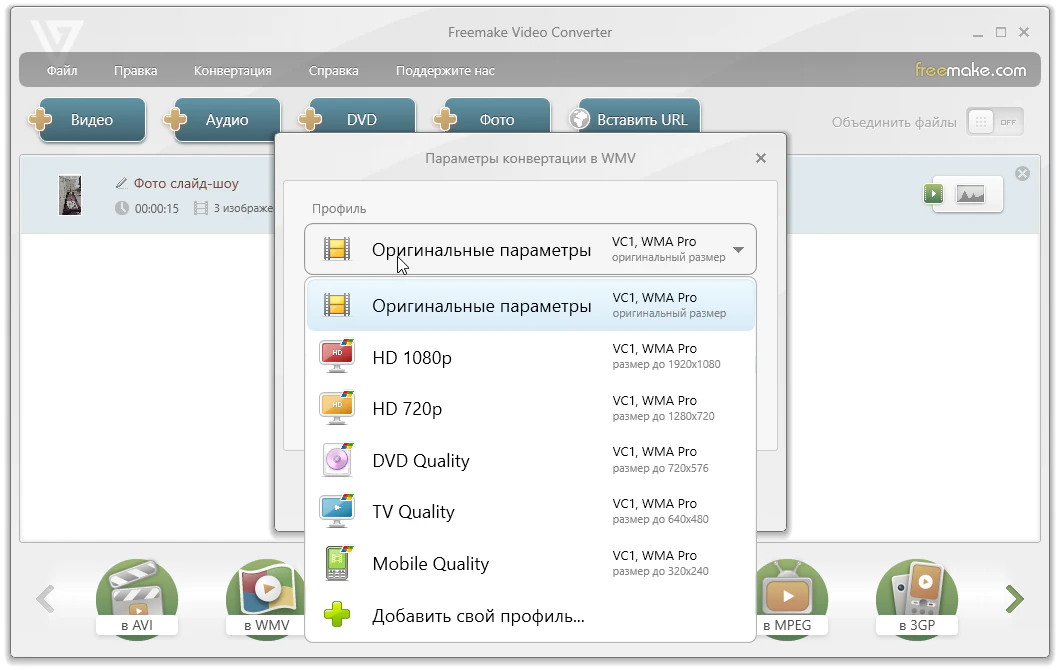The width and height of the screenshot is (1060, 670).
Task: Select Оригинальные параметры in the dropdown list
Action: coord(531,306)
